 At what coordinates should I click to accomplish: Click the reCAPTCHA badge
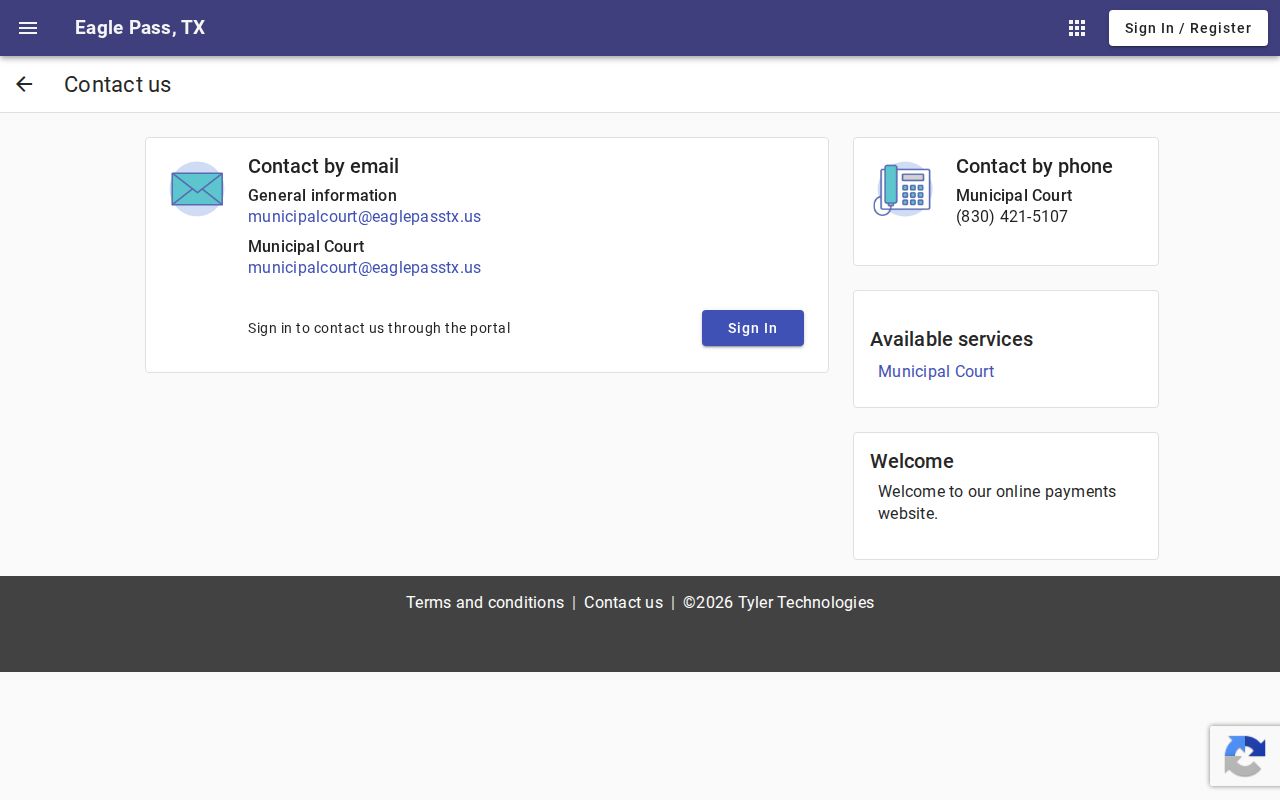point(1245,756)
